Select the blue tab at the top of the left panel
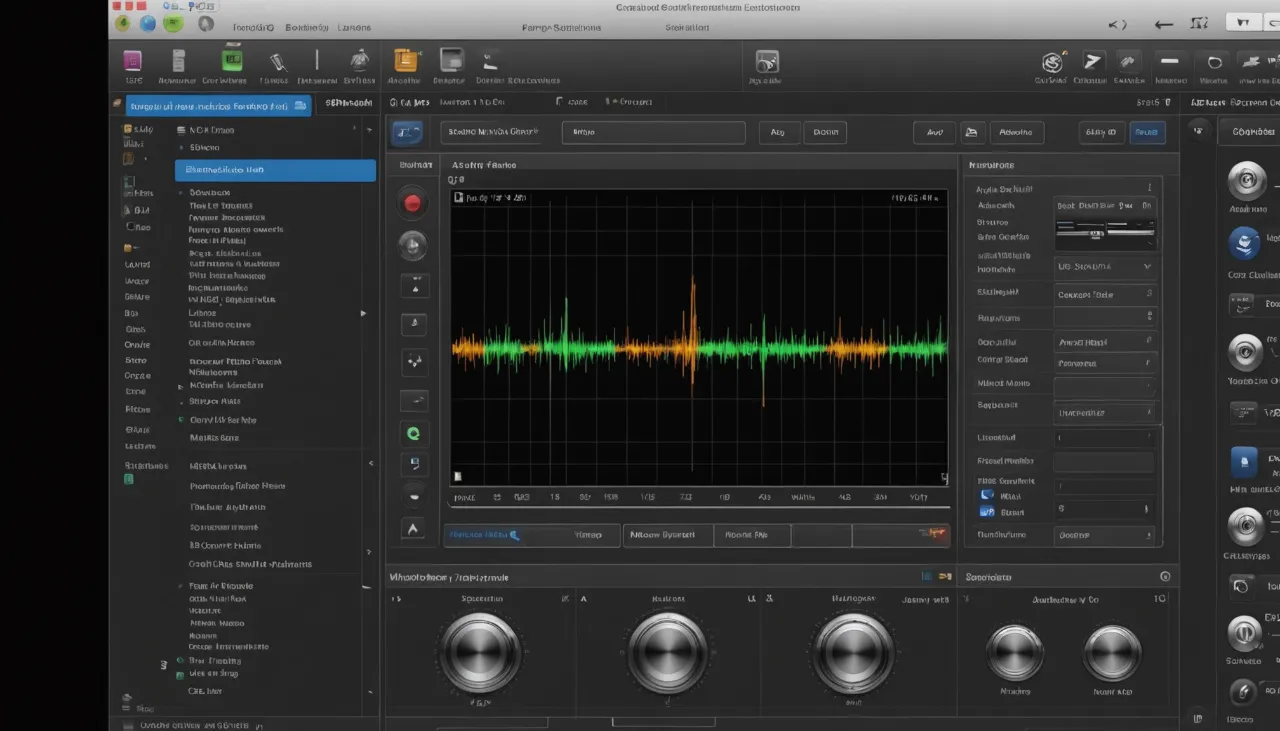 [x=219, y=105]
